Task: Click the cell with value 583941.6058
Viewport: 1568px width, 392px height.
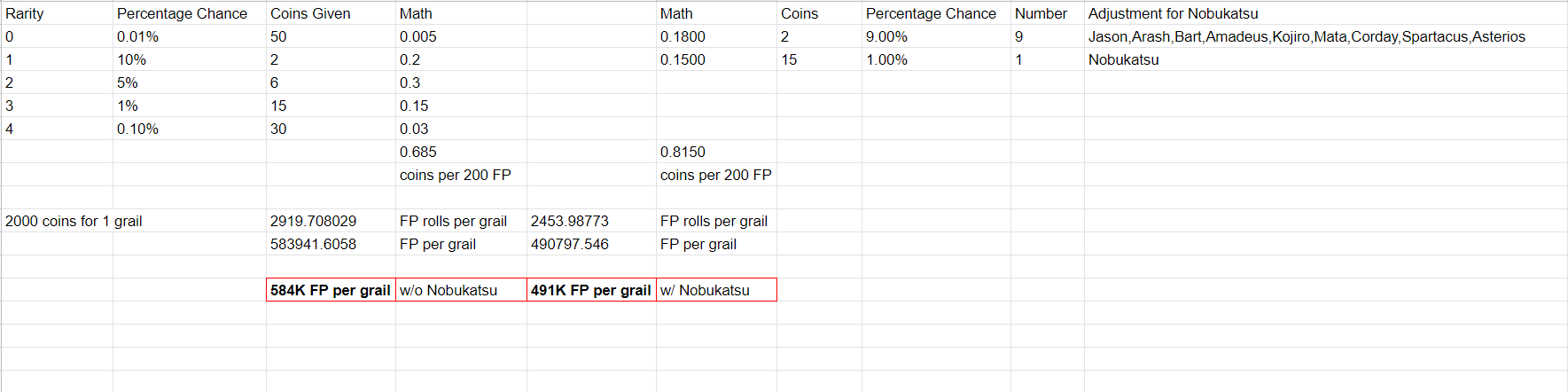Action: 331,244
